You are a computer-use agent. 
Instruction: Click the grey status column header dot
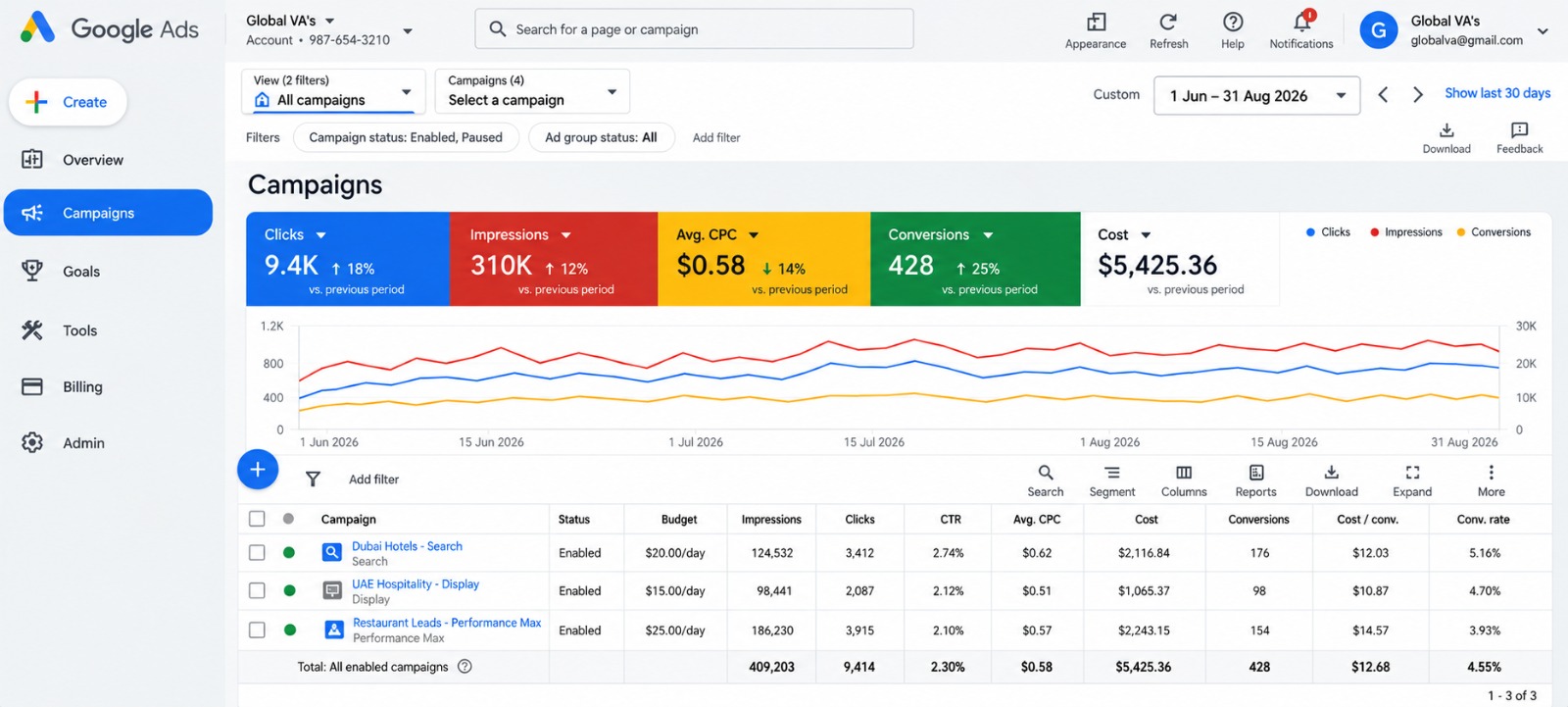point(288,519)
